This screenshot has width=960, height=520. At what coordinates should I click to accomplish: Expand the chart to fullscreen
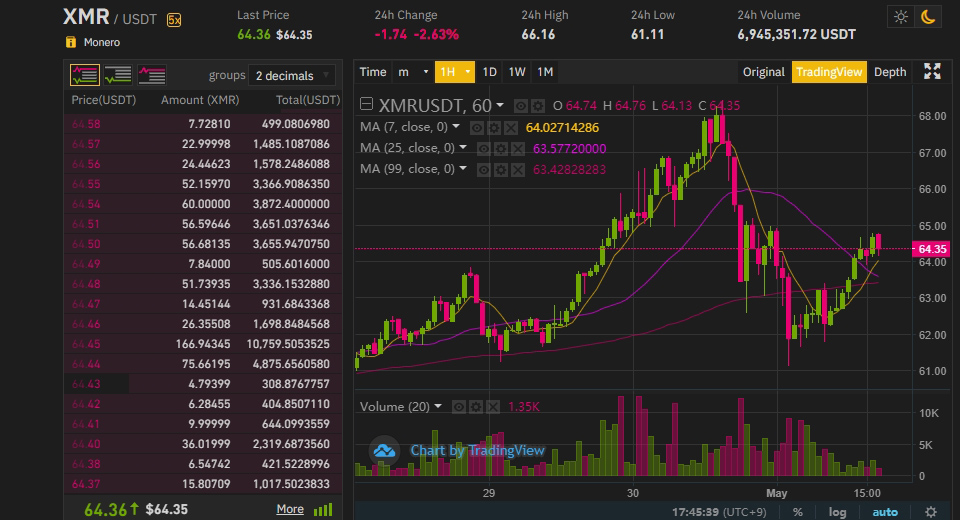point(932,72)
